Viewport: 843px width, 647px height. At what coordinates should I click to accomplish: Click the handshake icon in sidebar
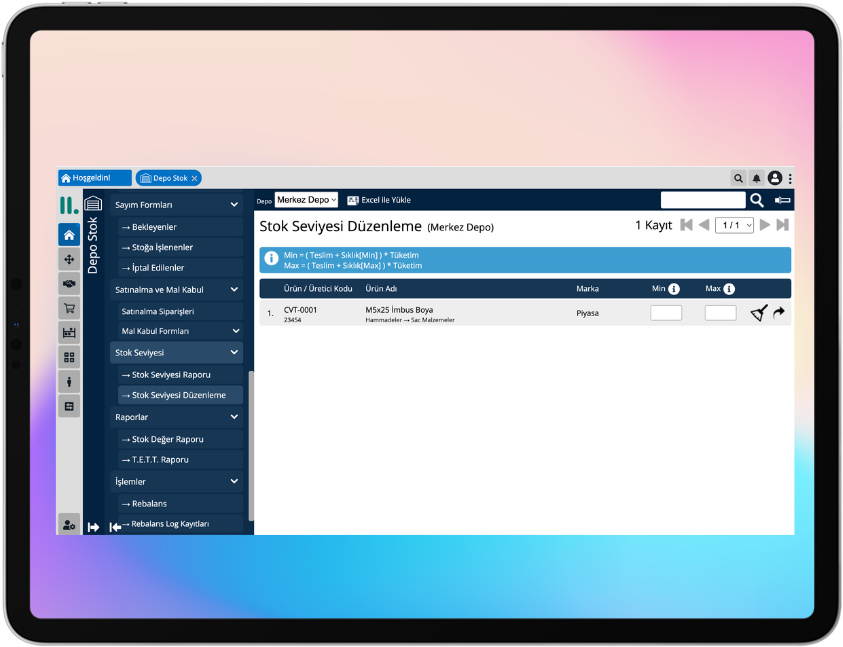tap(69, 283)
